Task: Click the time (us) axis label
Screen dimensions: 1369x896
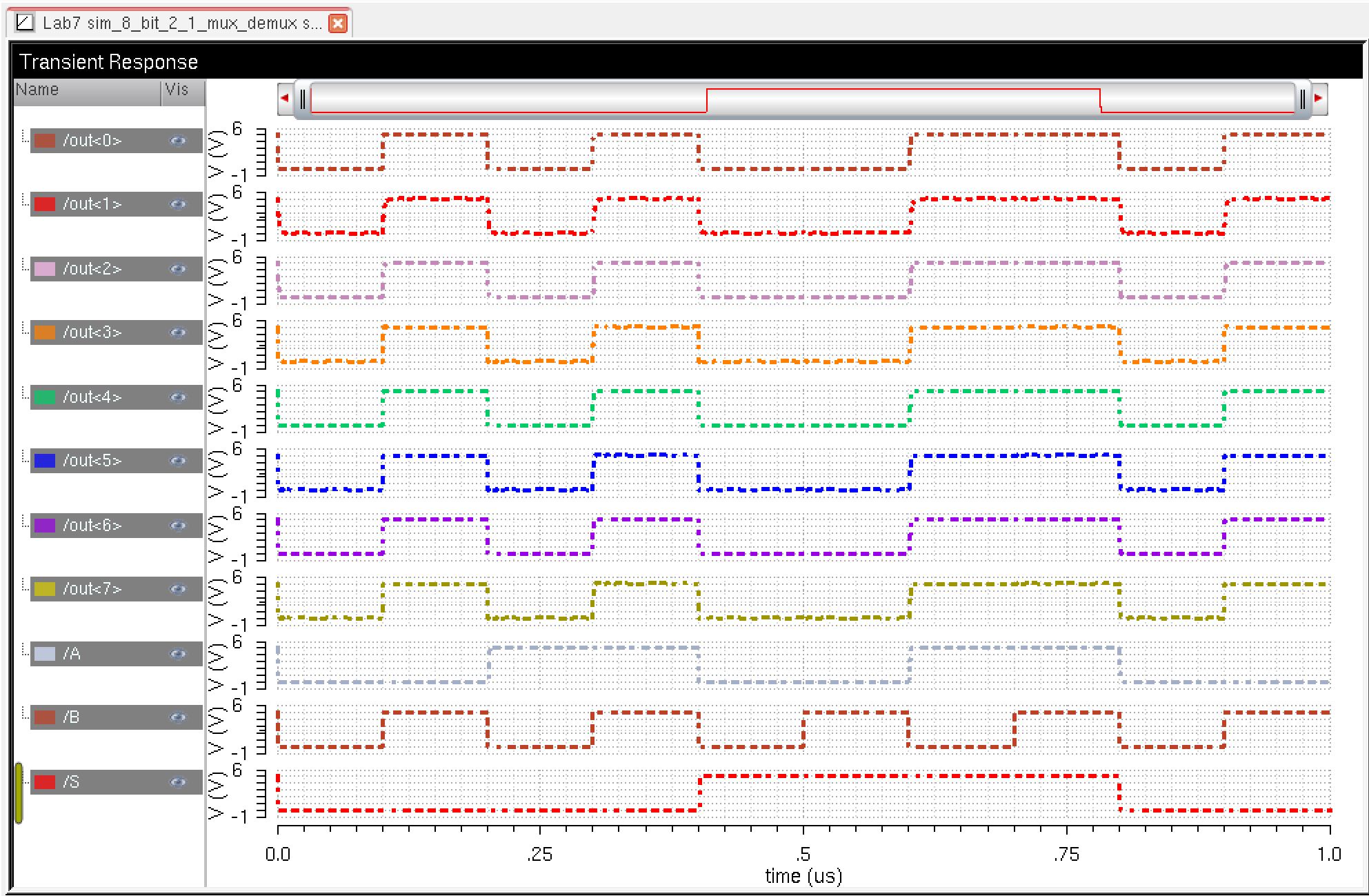Action: (x=803, y=876)
